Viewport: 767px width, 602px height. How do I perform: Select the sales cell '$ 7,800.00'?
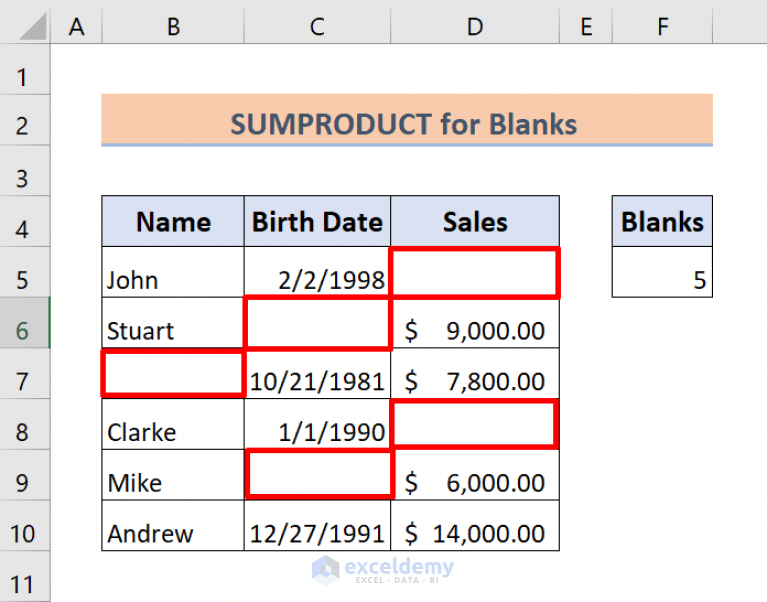click(475, 374)
